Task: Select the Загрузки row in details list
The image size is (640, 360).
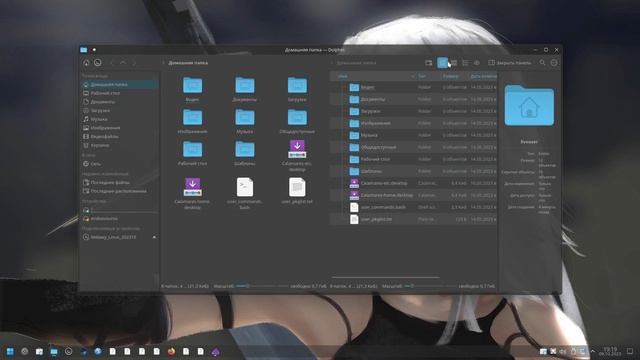Action: [x=413, y=111]
